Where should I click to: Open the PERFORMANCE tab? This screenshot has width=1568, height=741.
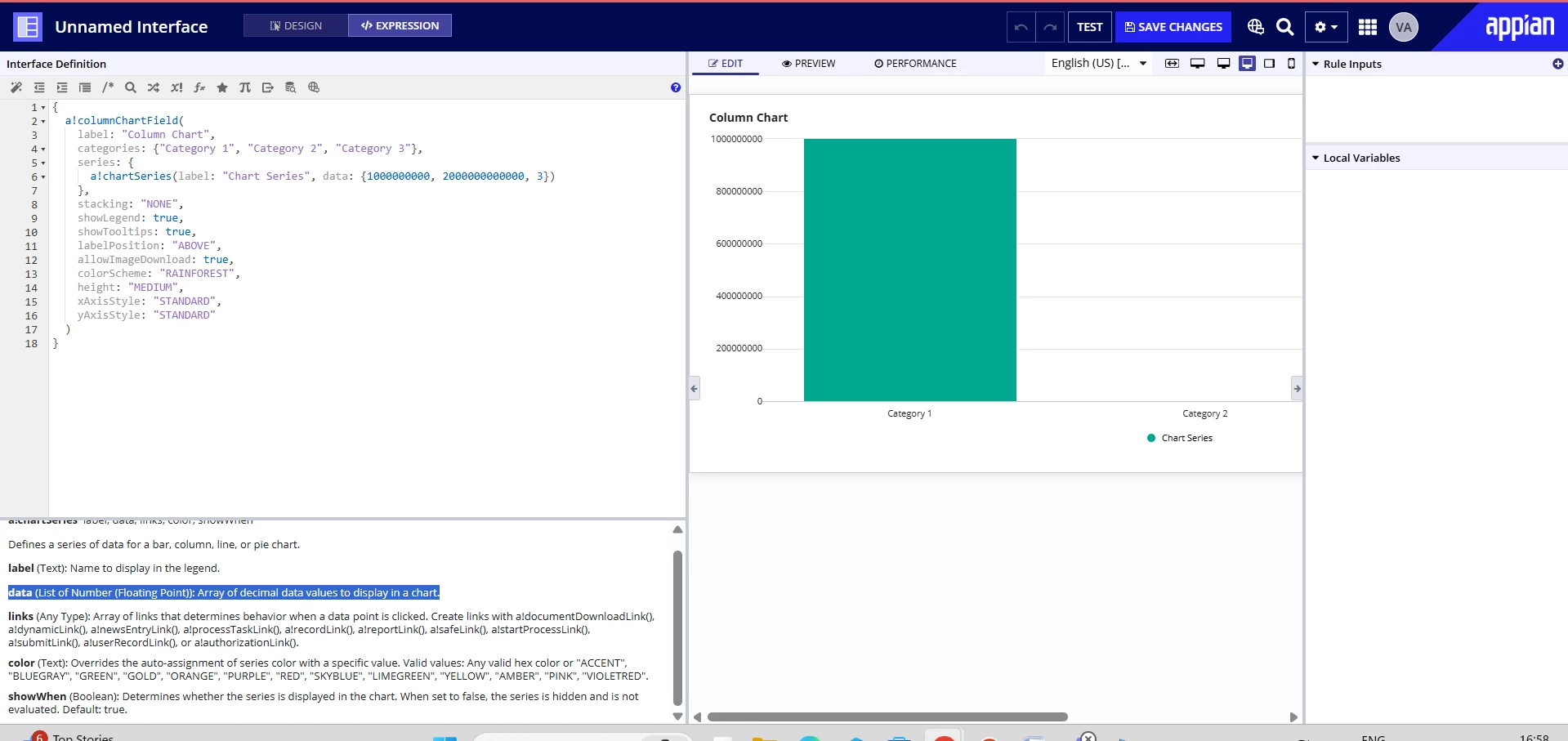coord(915,64)
